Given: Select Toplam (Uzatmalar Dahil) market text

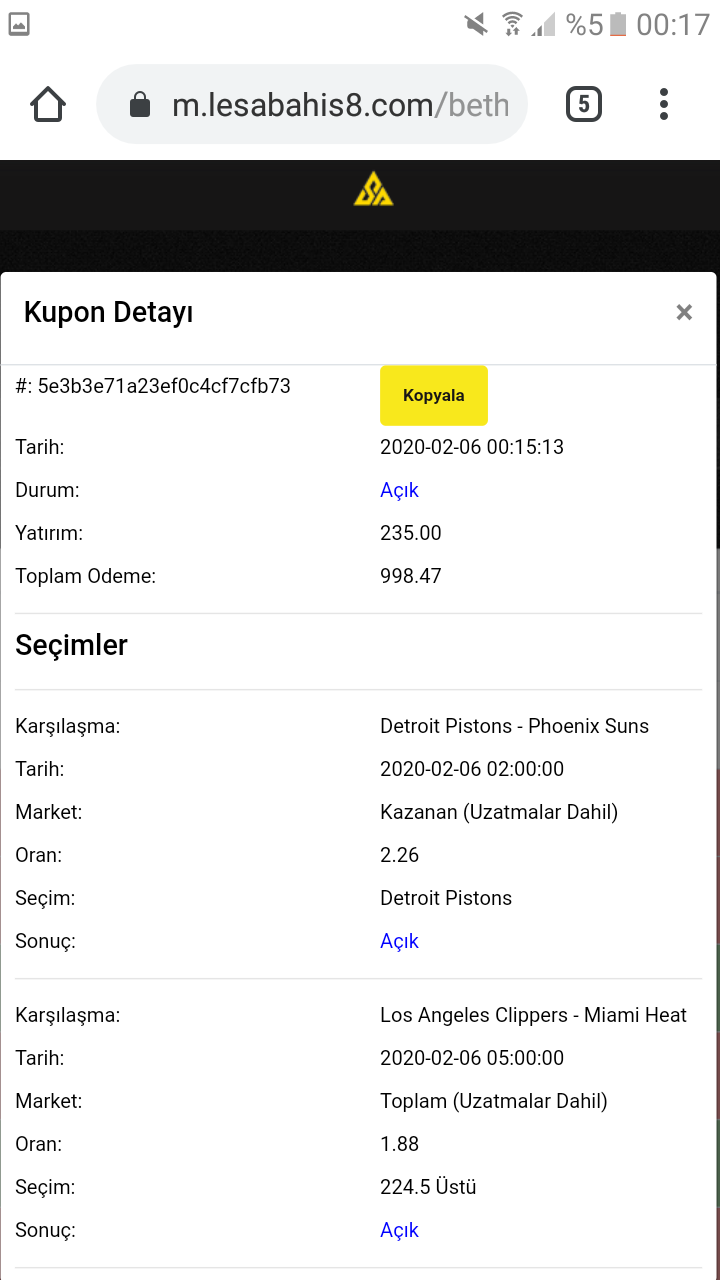Looking at the screenshot, I should pyautogui.click(x=494, y=1101).
